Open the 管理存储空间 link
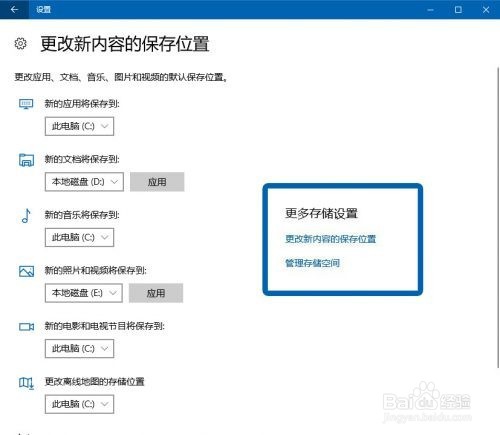This screenshot has height=435, width=500. coord(312,263)
